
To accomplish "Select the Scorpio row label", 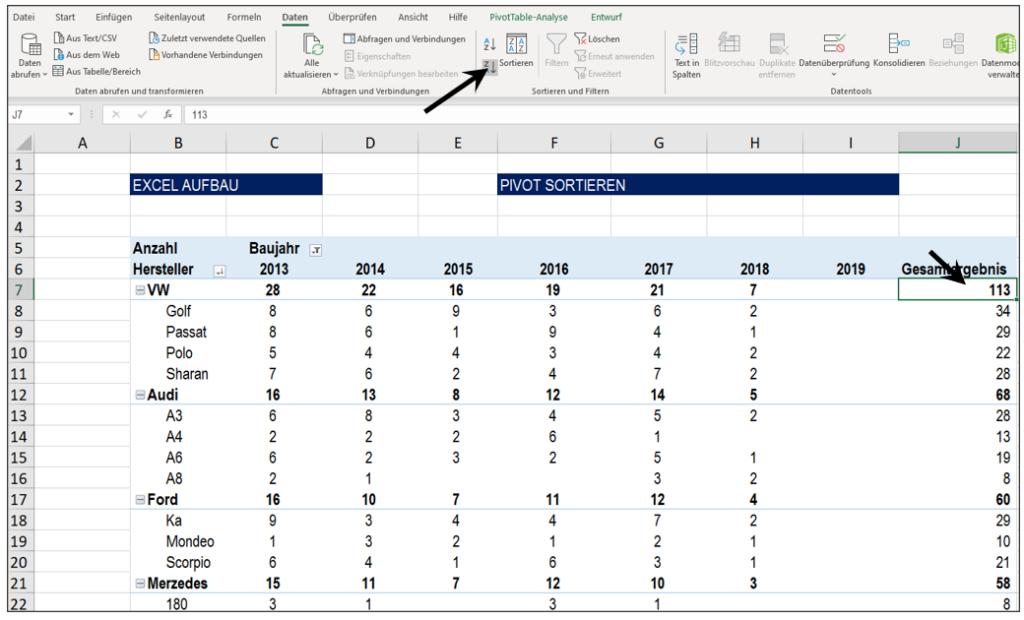I will 188,563.
